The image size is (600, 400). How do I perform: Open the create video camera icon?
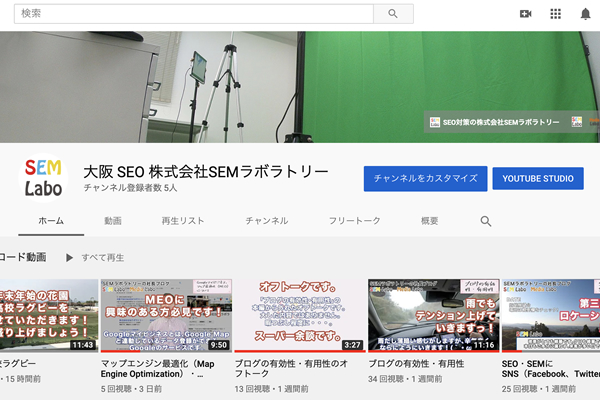click(x=526, y=14)
